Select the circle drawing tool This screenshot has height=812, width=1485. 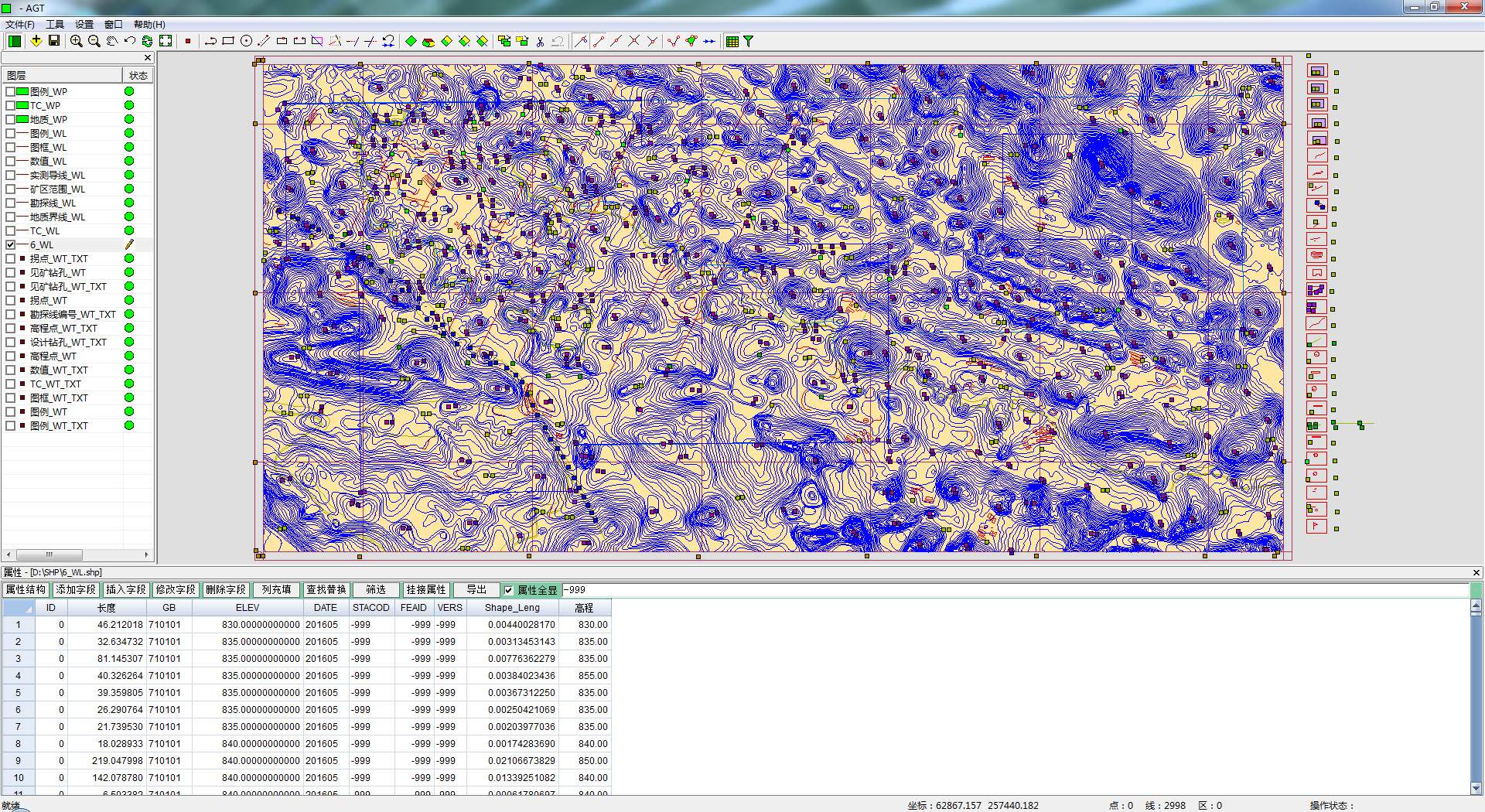tap(246, 41)
